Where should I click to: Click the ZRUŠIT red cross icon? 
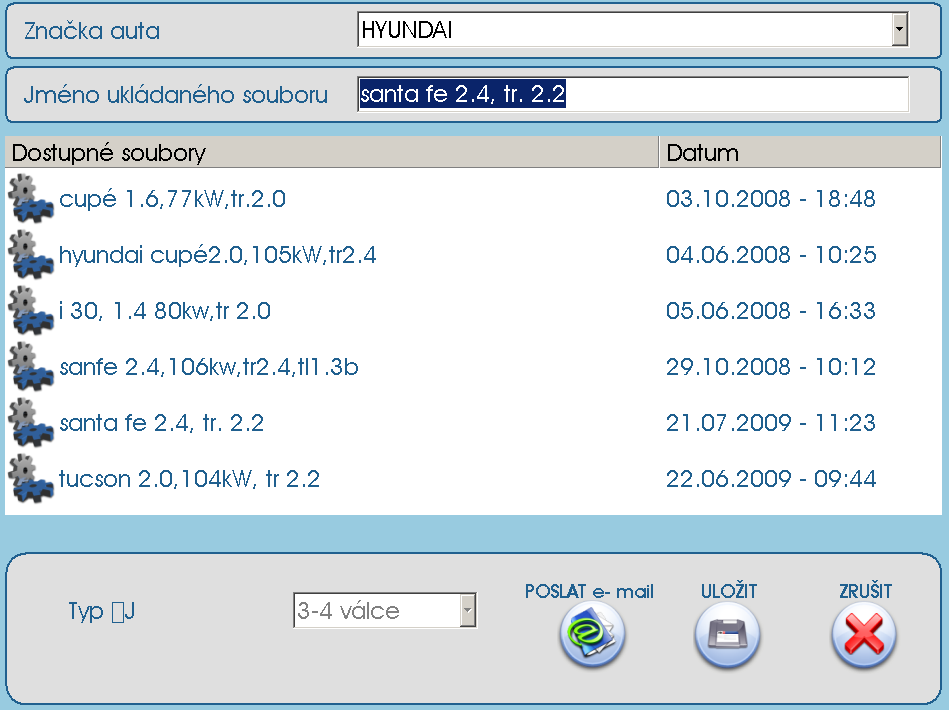point(864,635)
